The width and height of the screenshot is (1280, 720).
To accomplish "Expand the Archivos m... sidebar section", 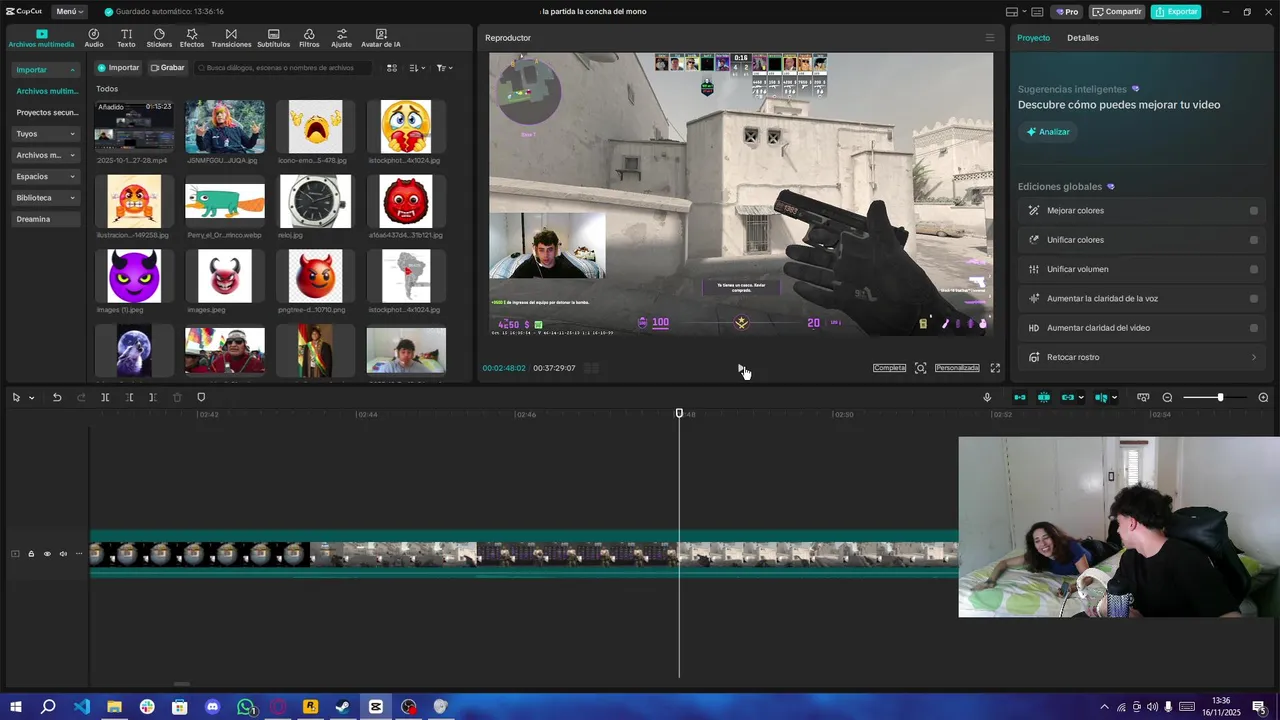I will click(46, 155).
